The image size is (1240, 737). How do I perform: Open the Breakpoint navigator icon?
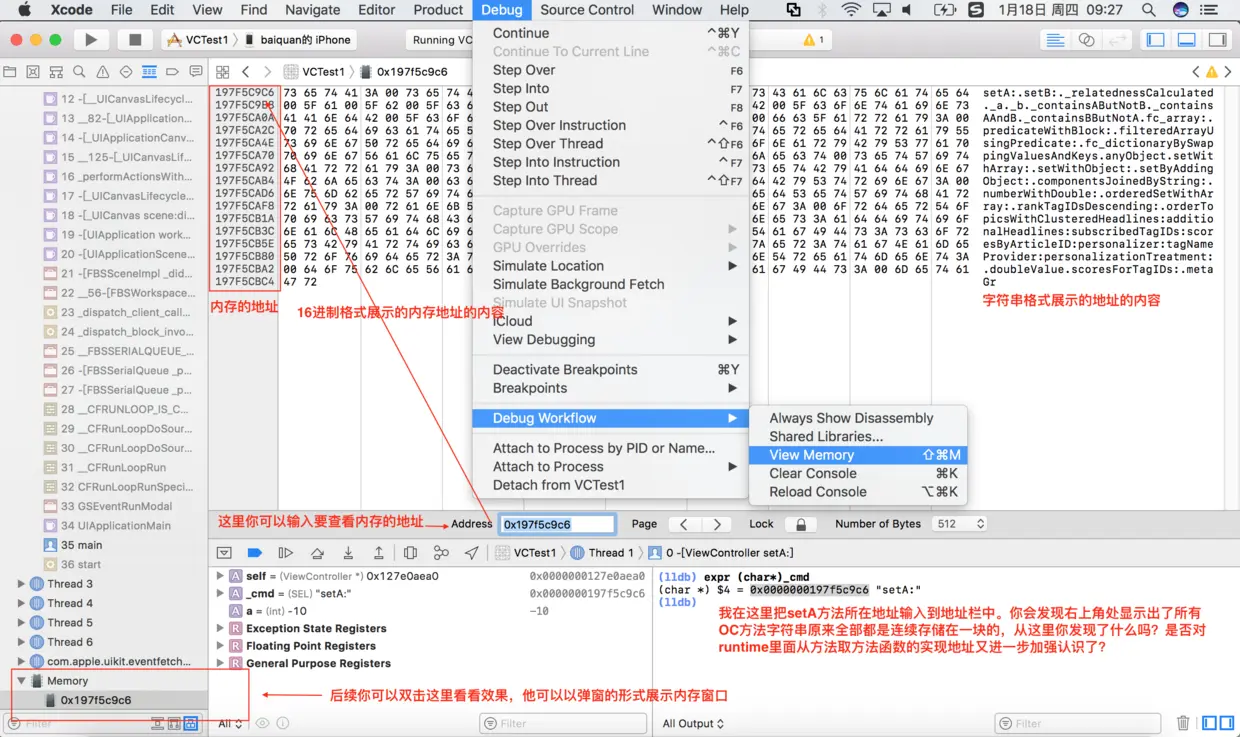172,72
